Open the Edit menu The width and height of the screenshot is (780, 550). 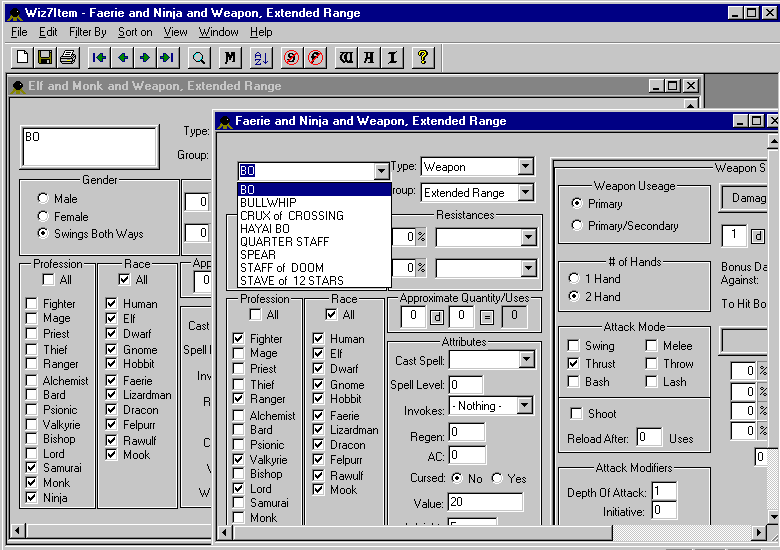[x=48, y=32]
